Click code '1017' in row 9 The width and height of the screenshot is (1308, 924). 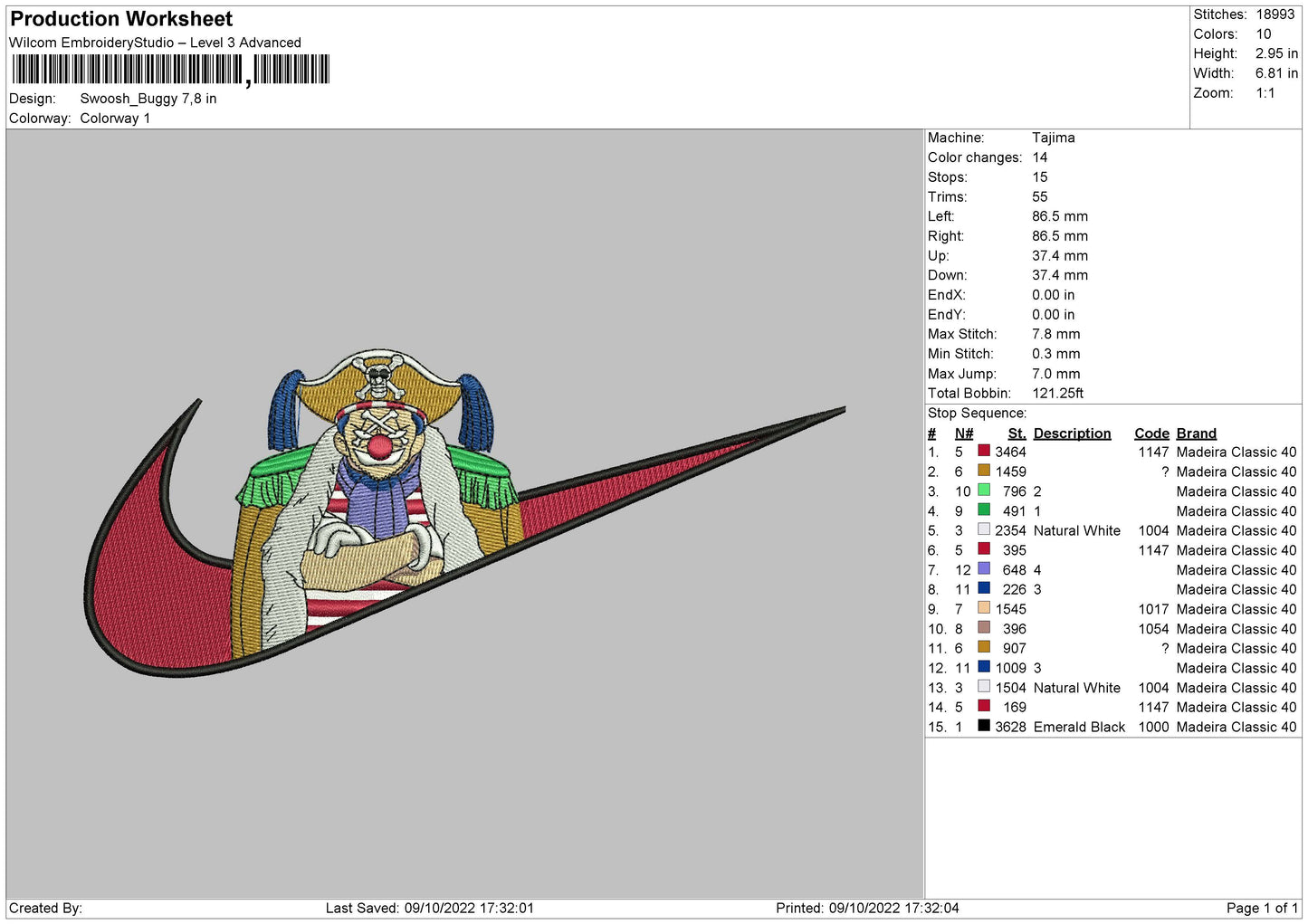coord(1153,609)
